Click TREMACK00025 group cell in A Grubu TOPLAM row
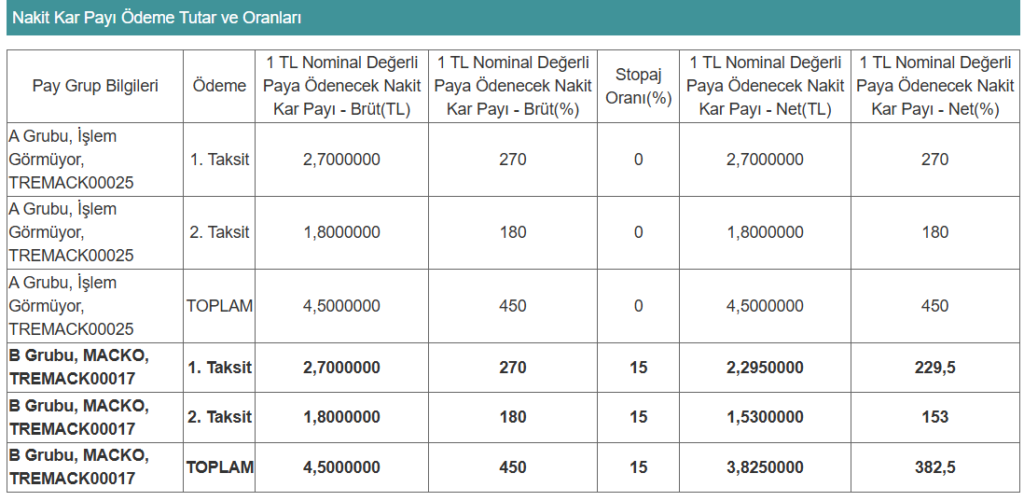The image size is (1024, 501). [95, 306]
